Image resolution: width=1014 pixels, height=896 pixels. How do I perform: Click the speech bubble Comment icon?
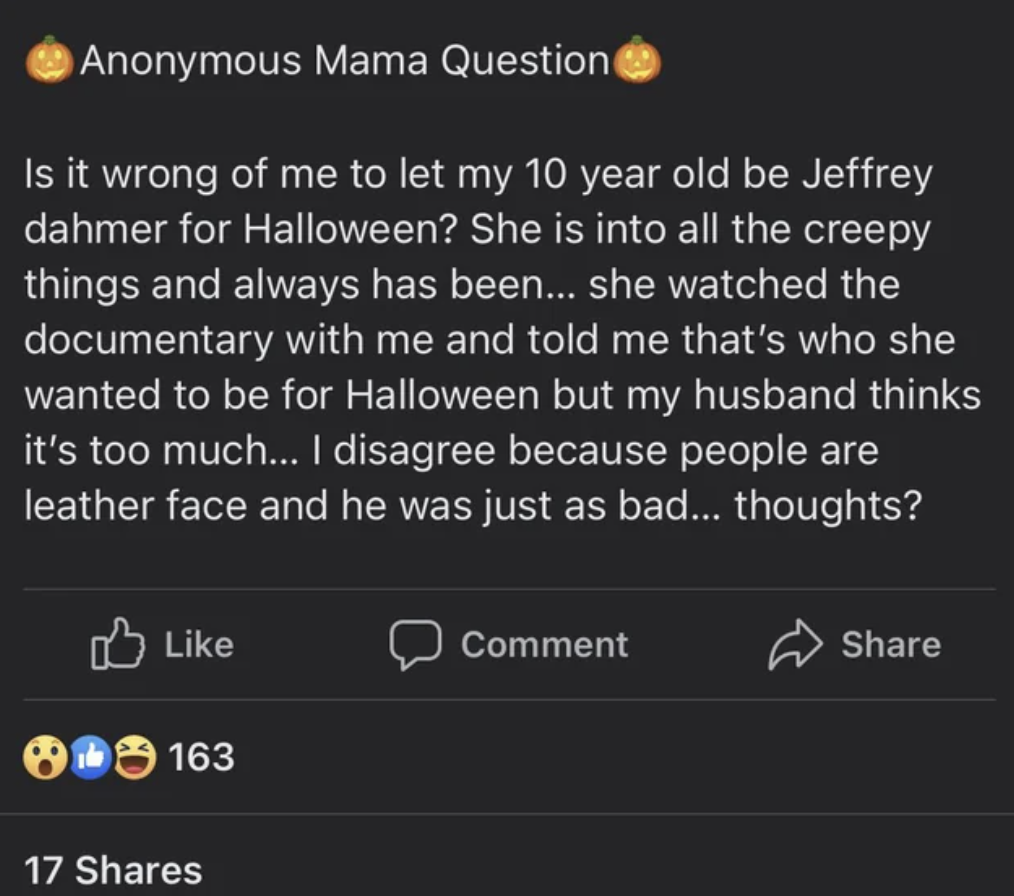click(413, 645)
